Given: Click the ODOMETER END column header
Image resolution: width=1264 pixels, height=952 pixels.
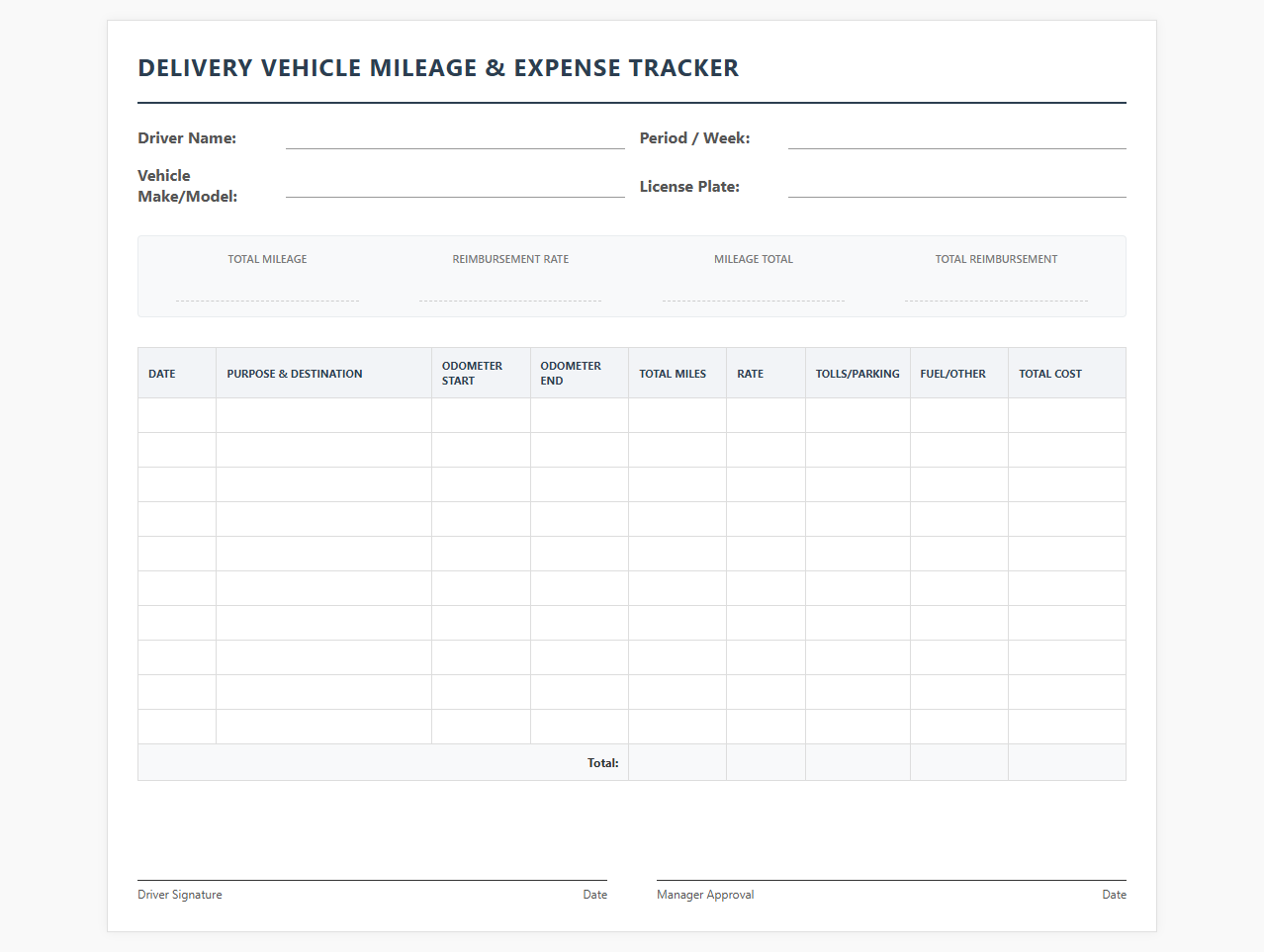Looking at the screenshot, I should point(580,374).
